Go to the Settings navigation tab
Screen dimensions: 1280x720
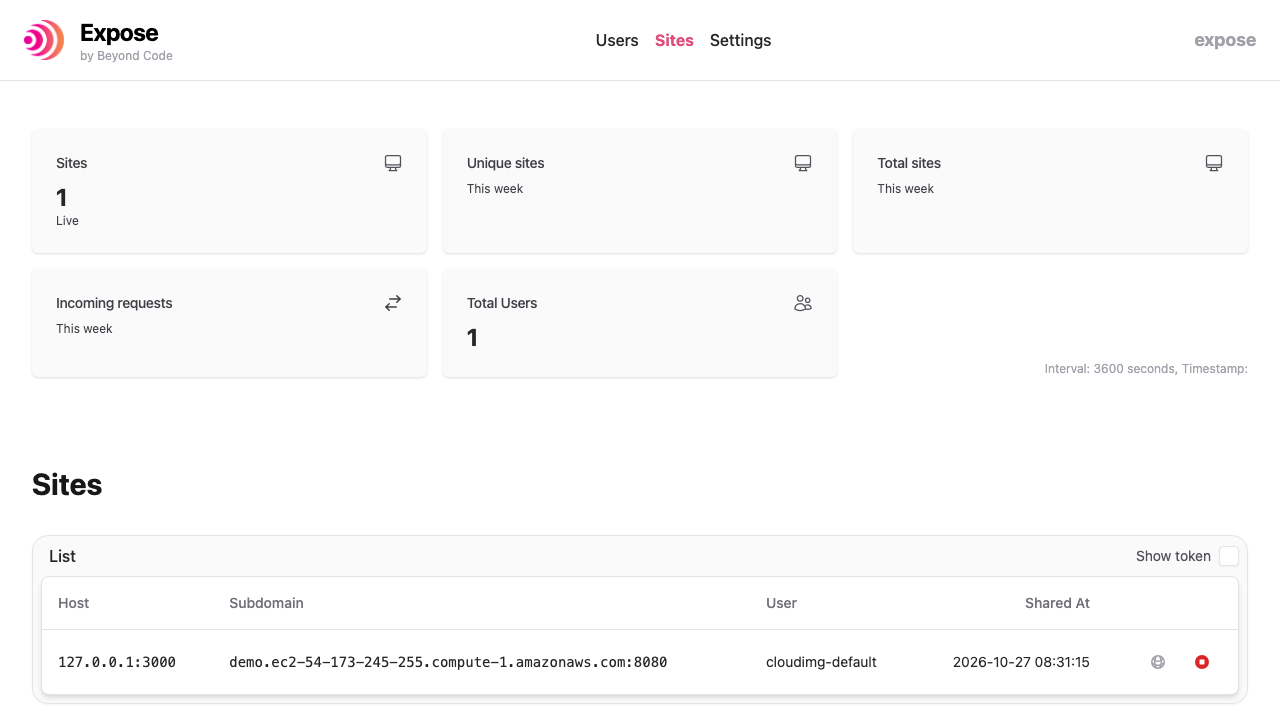point(740,40)
